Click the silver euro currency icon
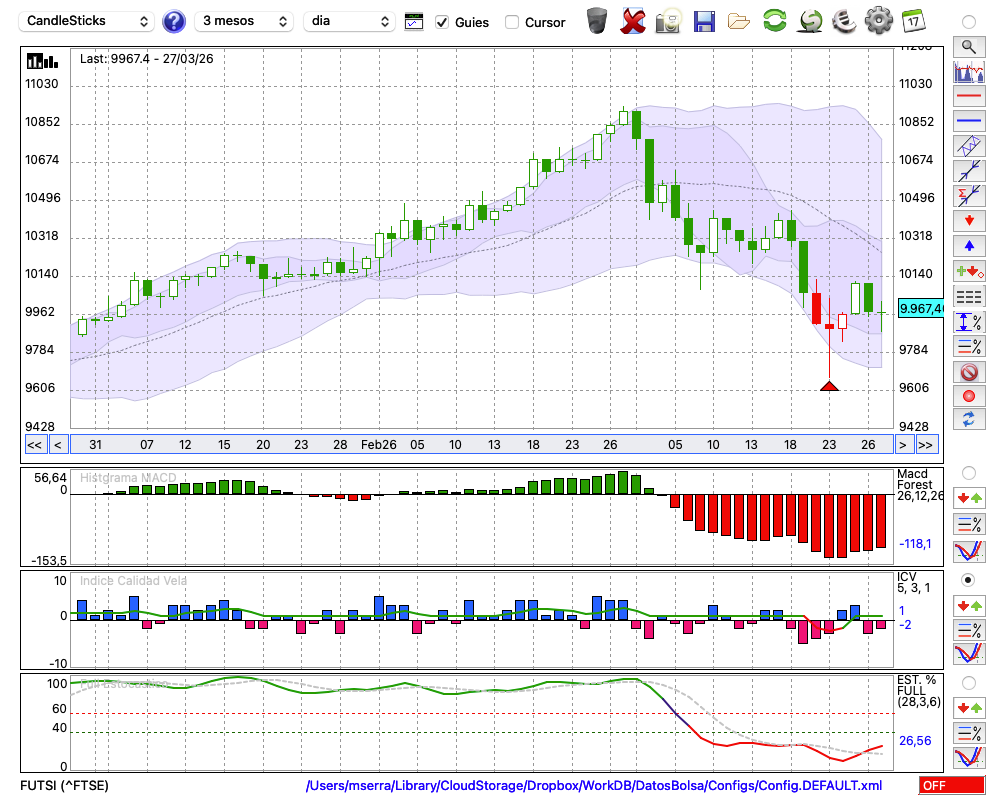This screenshot has width=1000, height=800. [x=844, y=21]
